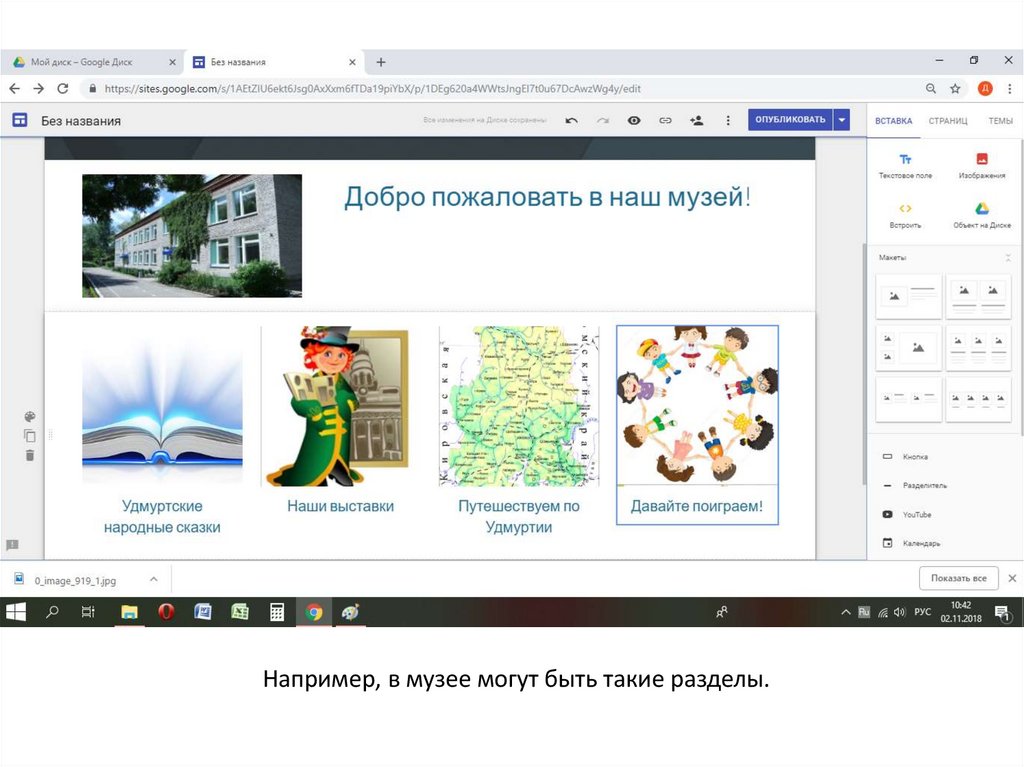Delete the section with the trash icon
This screenshot has width=1024, height=767.
29,455
